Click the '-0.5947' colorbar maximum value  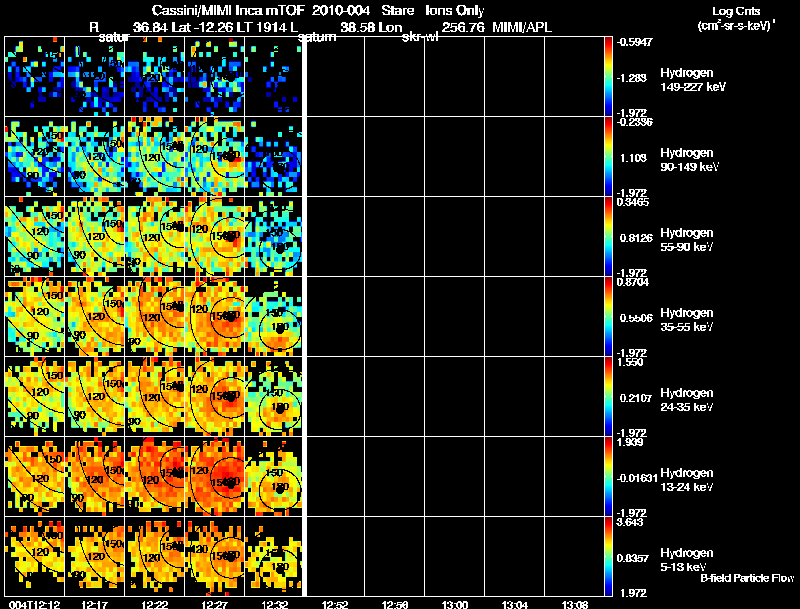(634, 42)
